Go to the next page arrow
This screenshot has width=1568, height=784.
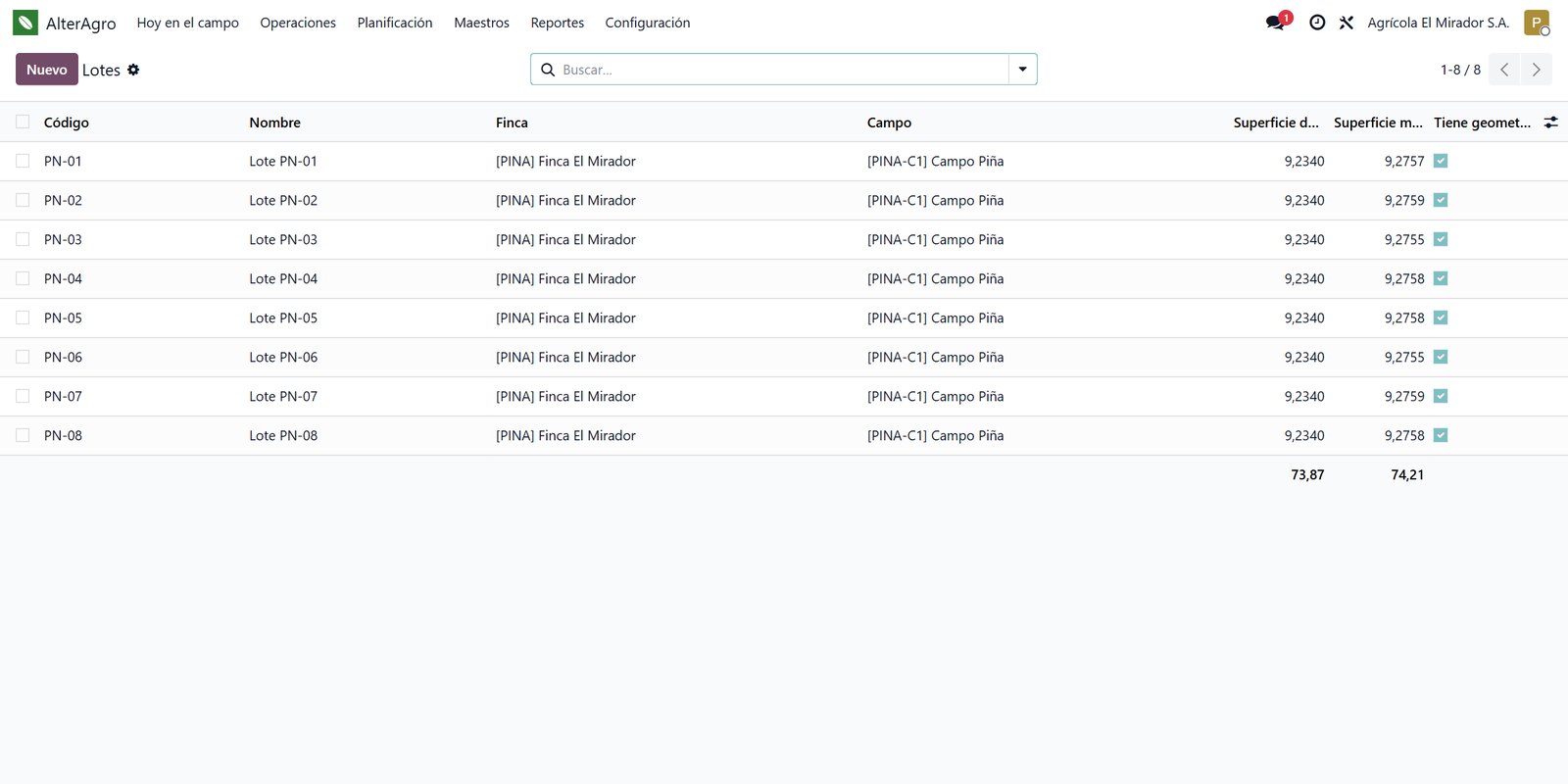(1537, 70)
